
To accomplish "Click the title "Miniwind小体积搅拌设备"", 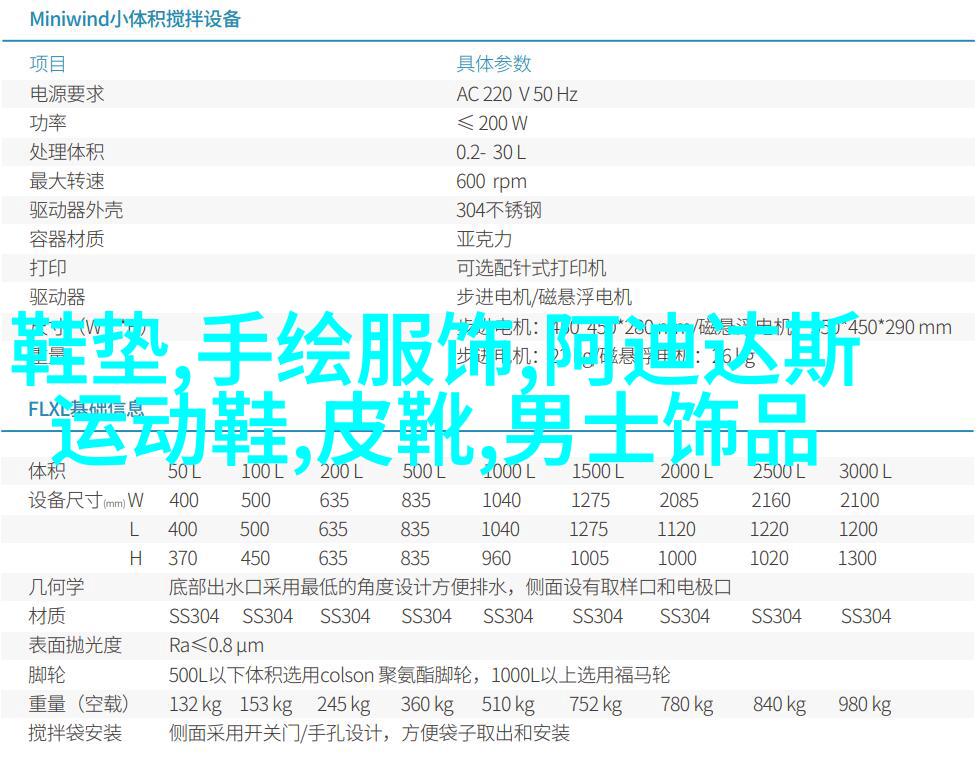I will 135,19.
